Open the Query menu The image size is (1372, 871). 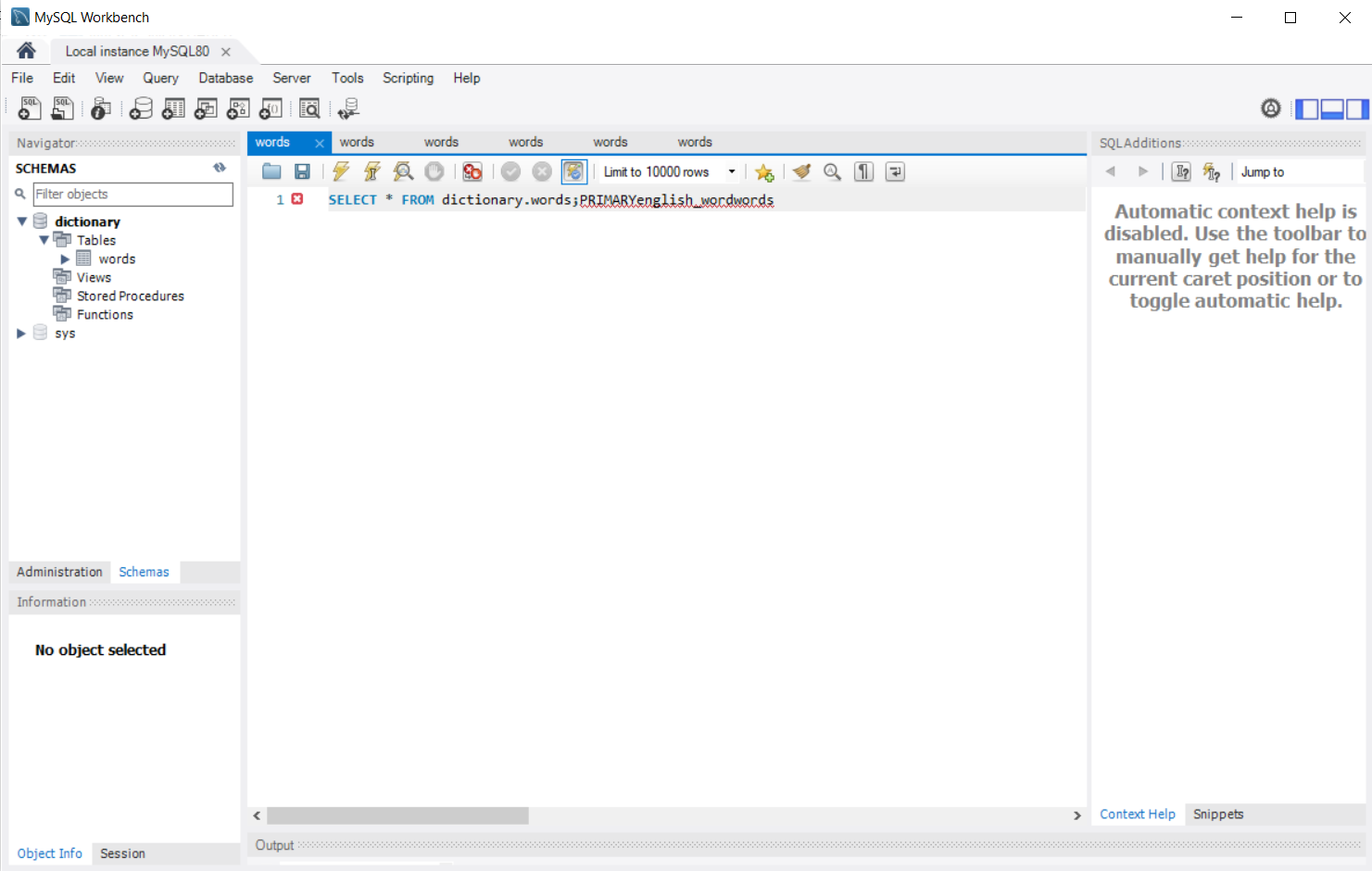click(x=160, y=78)
